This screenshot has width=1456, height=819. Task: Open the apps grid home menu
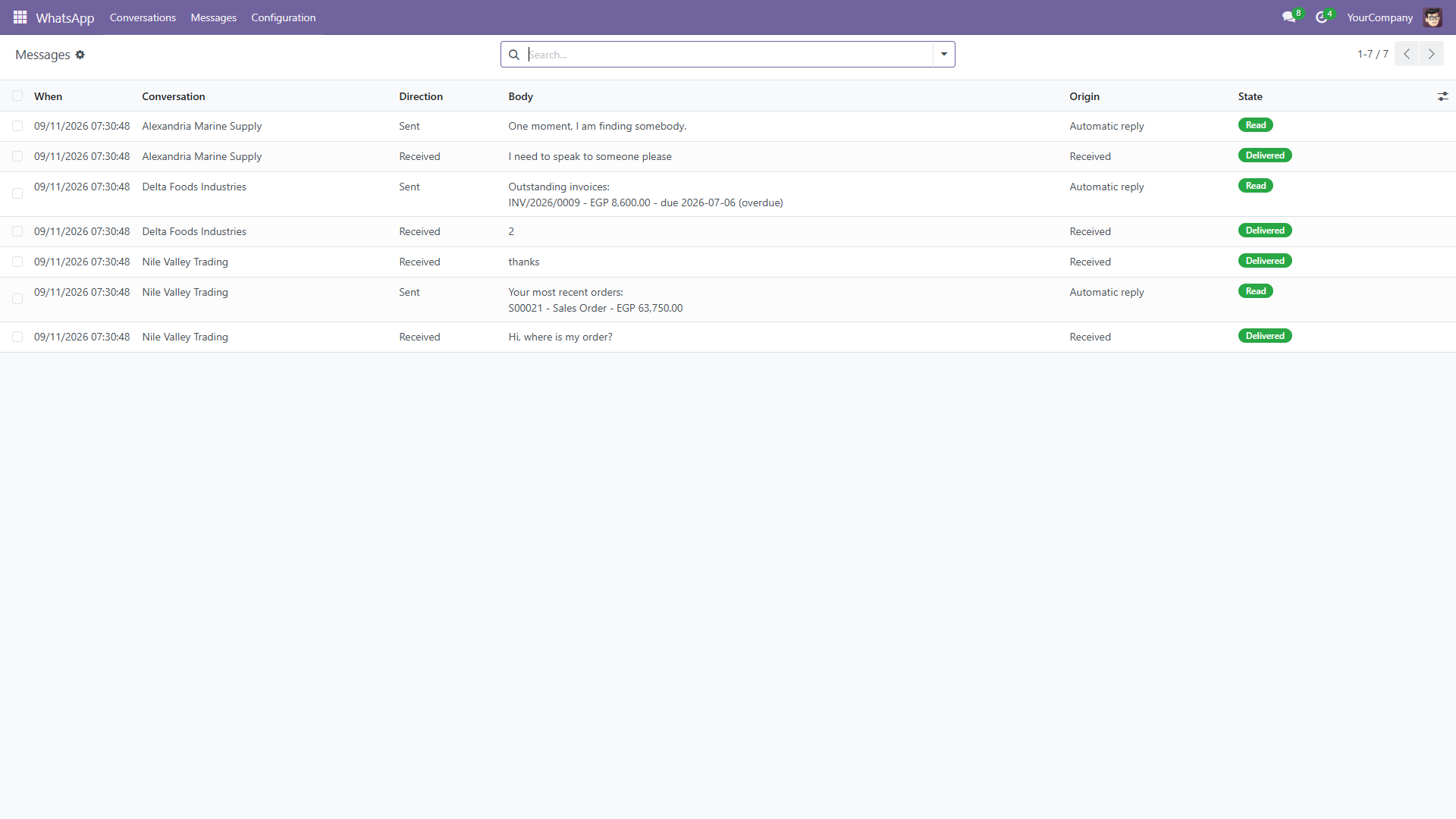tap(20, 17)
